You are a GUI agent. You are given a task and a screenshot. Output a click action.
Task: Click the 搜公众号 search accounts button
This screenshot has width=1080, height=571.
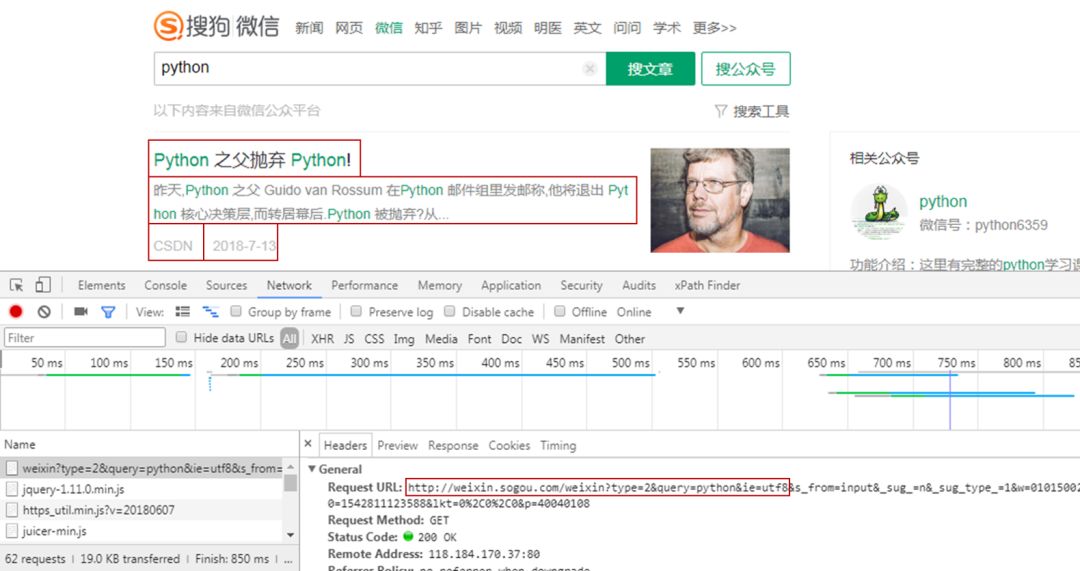pos(745,69)
